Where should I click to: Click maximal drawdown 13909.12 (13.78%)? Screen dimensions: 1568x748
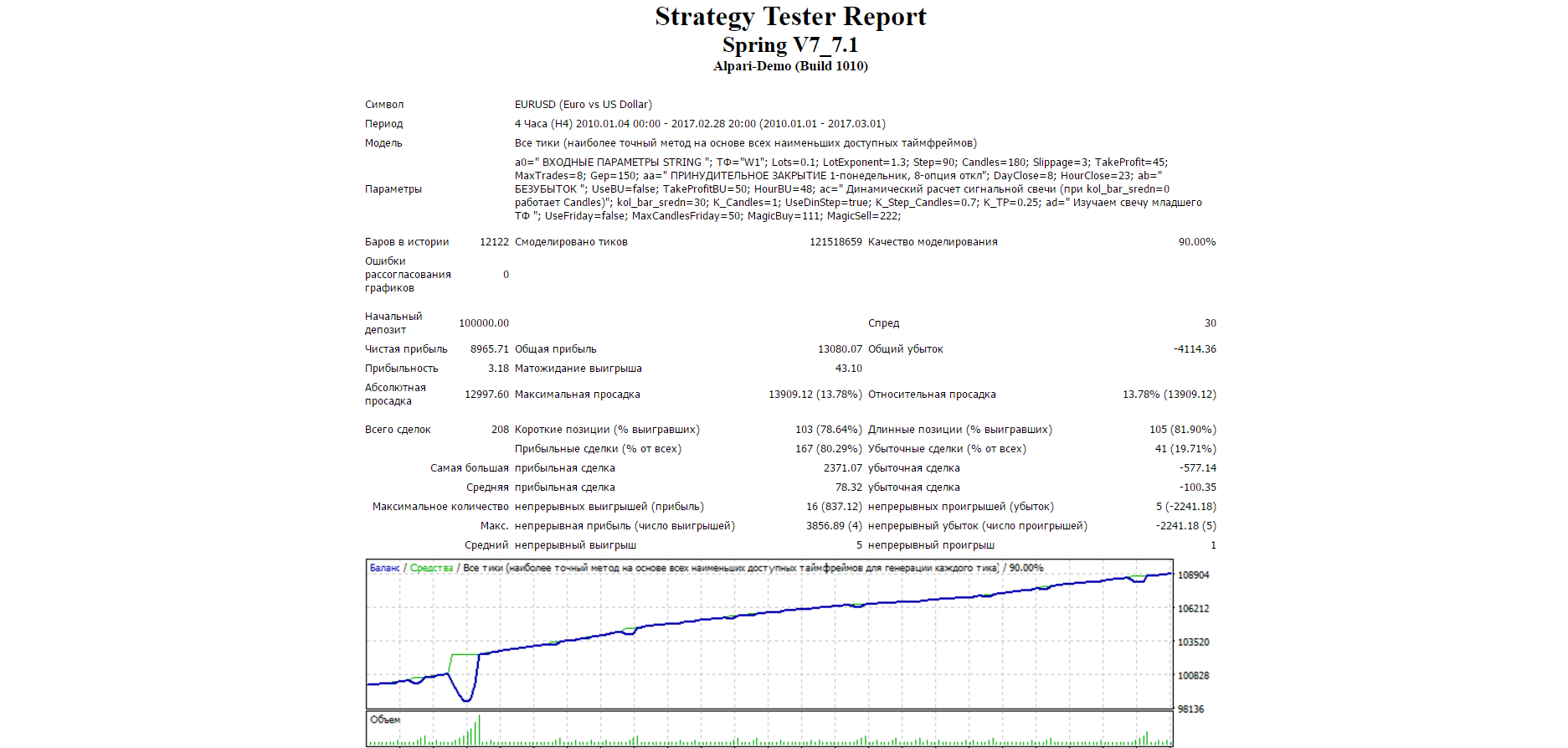(815, 395)
